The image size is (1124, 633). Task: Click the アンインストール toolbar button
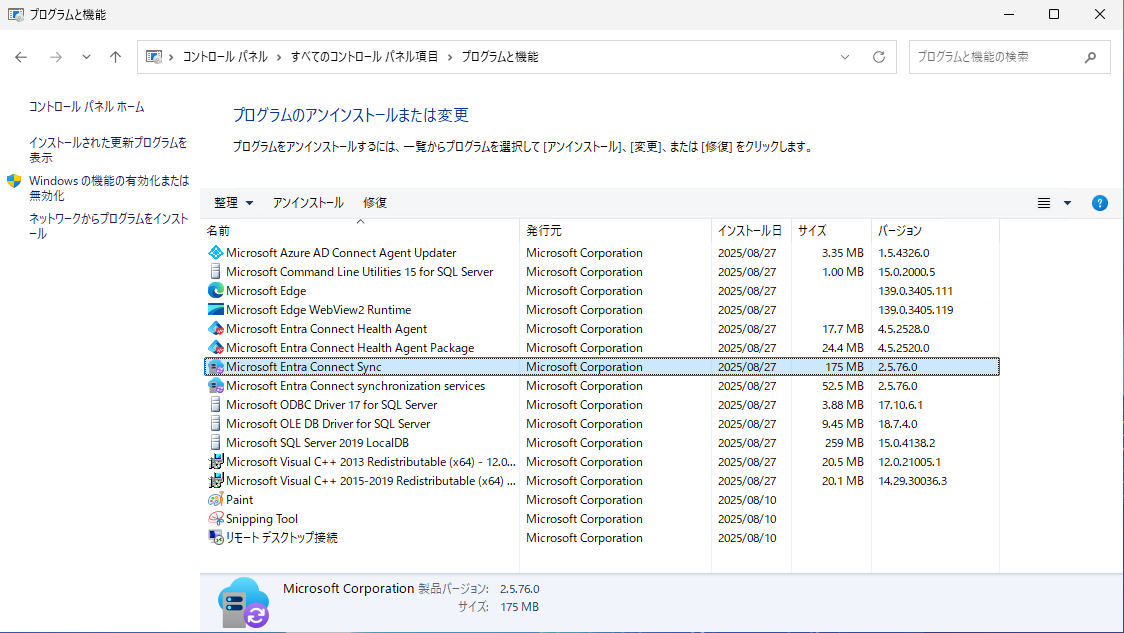point(308,203)
